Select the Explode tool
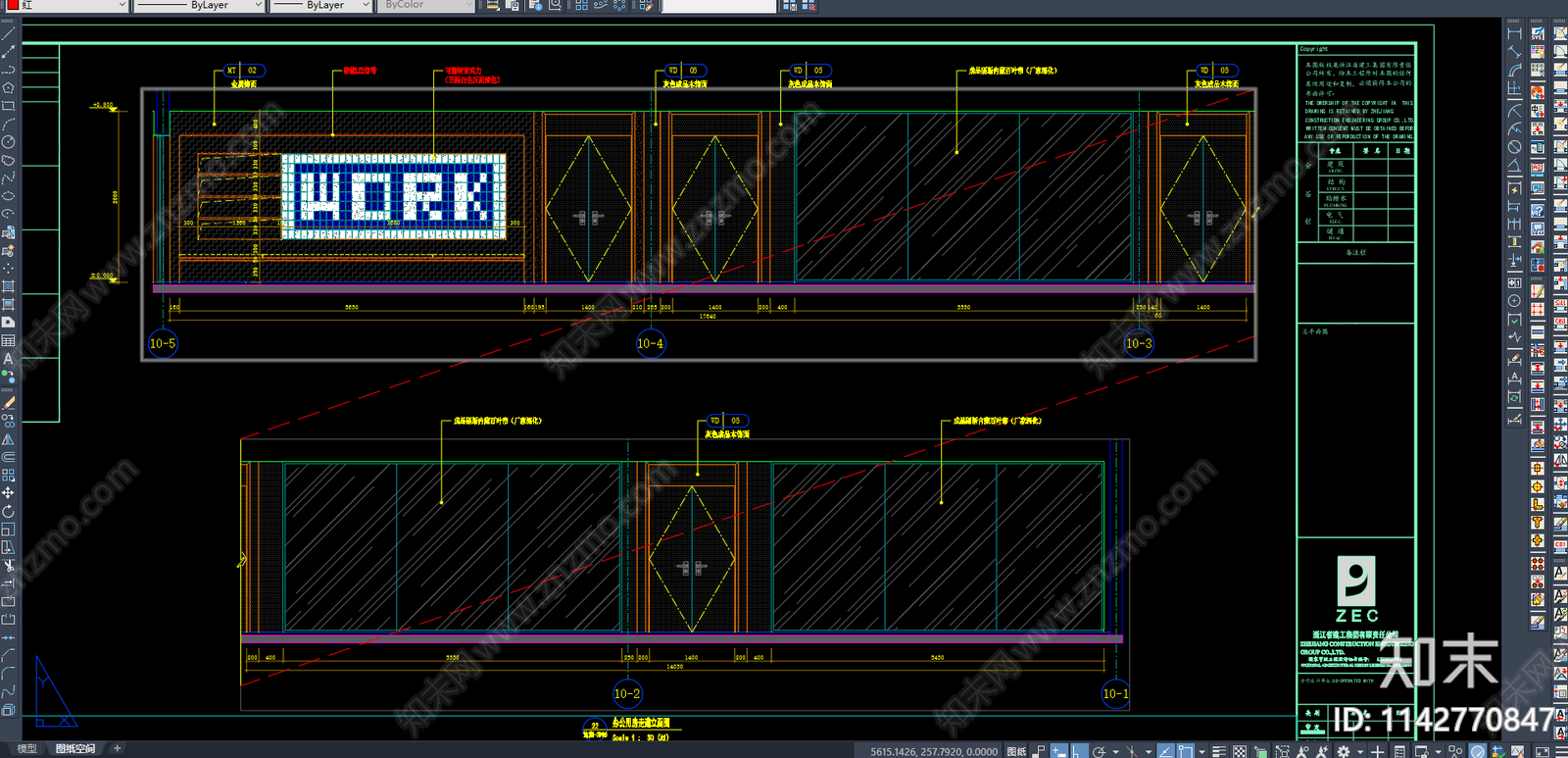 pyautogui.click(x=8, y=709)
